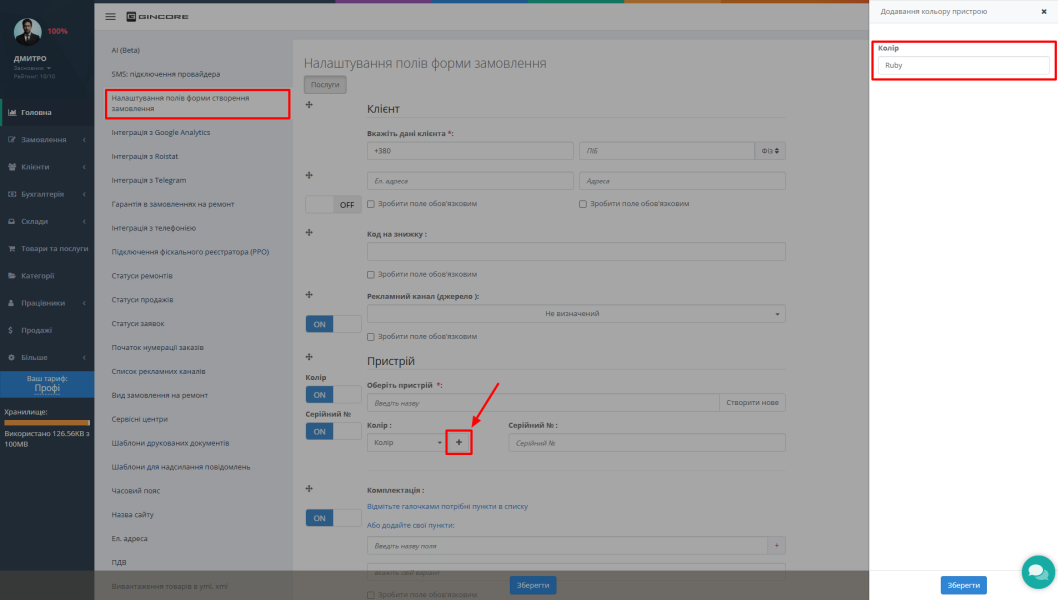Check the required-field box under Код на знижку
1058x600 pixels.
pyautogui.click(x=370, y=275)
